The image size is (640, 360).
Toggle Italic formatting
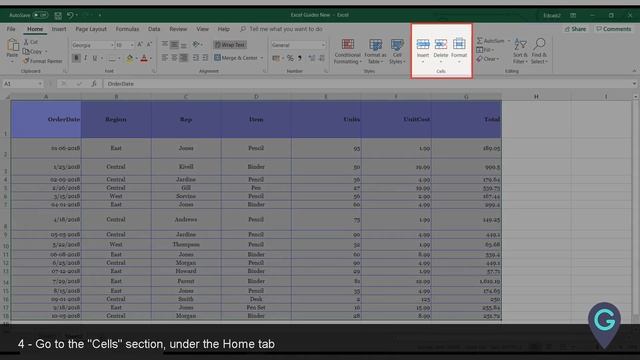point(85,58)
